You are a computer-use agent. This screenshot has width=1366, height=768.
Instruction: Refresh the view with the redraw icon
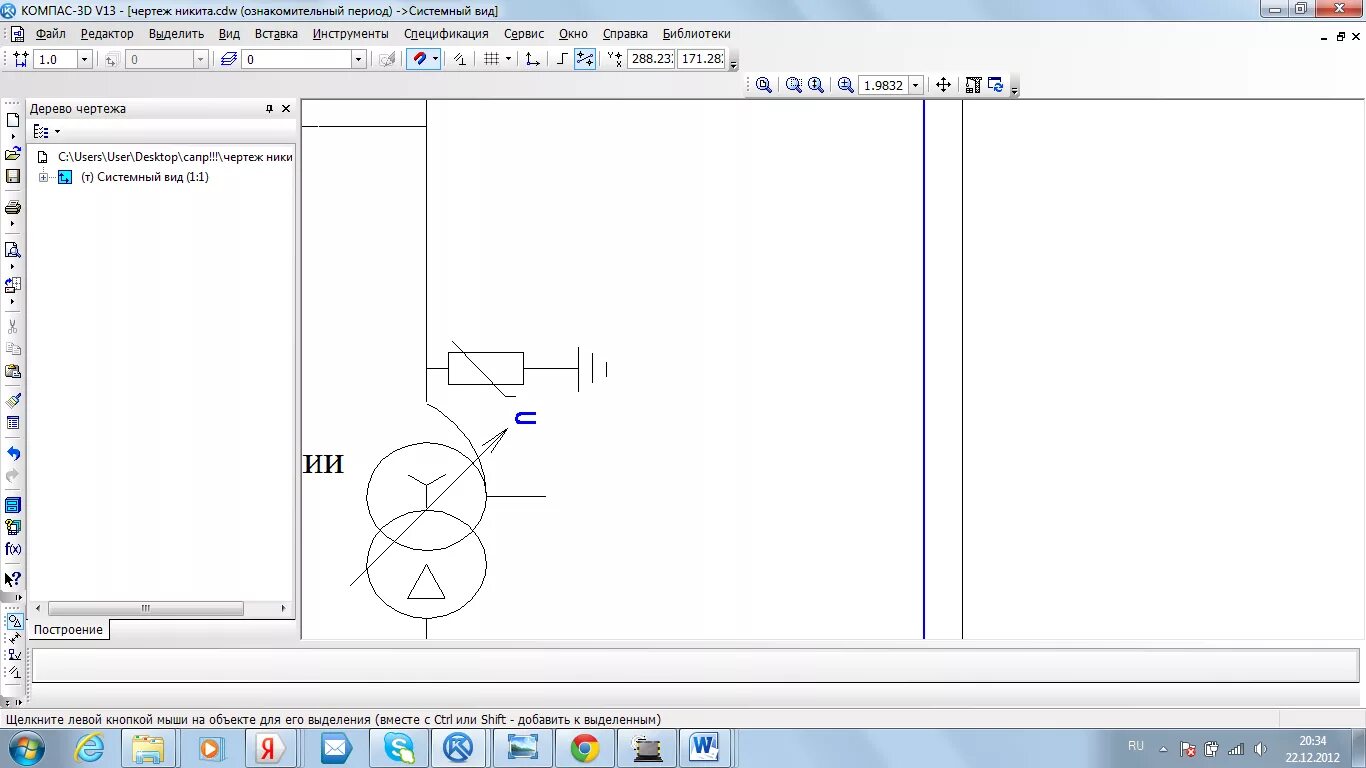[x=996, y=85]
